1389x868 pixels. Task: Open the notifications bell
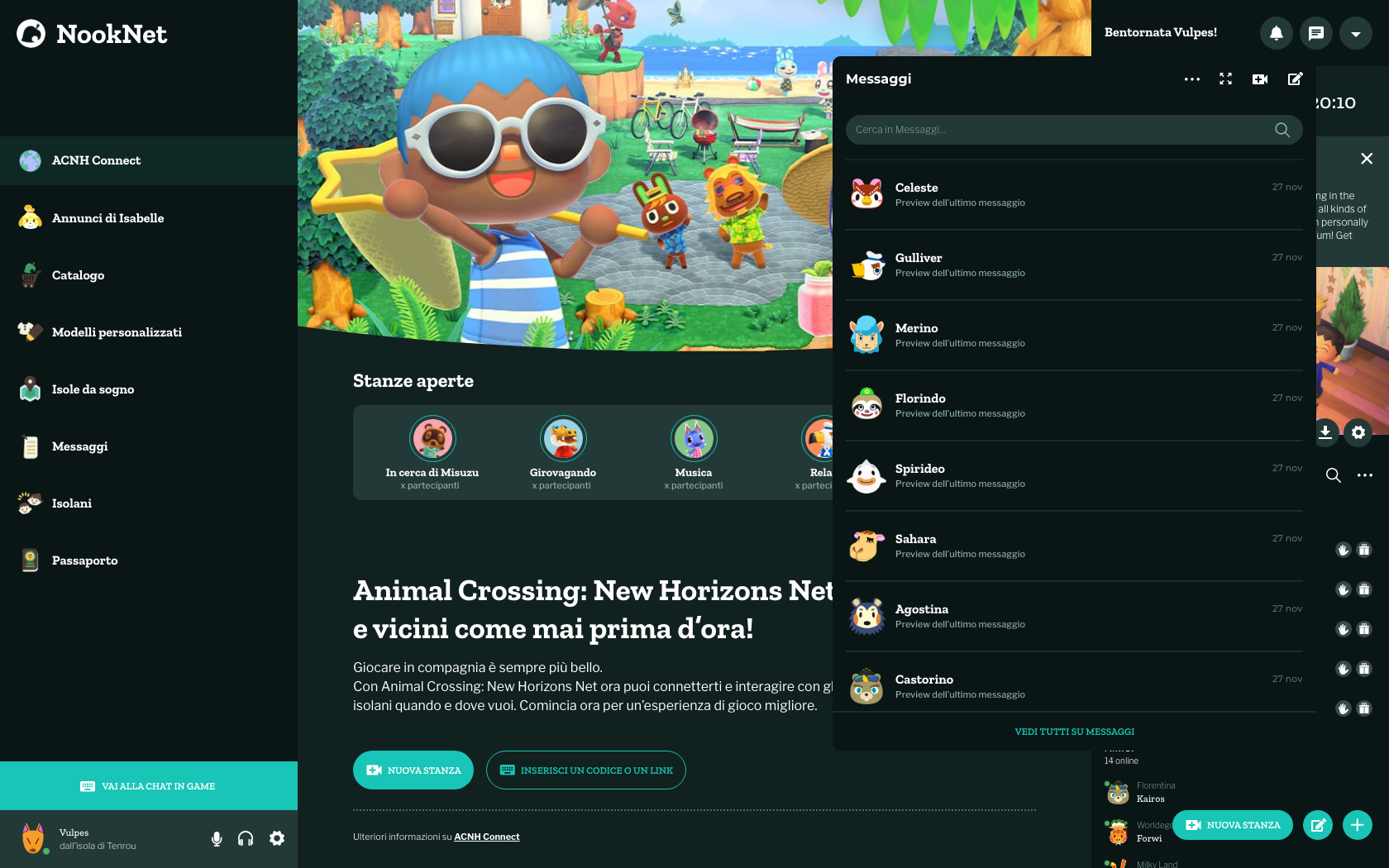point(1277,33)
